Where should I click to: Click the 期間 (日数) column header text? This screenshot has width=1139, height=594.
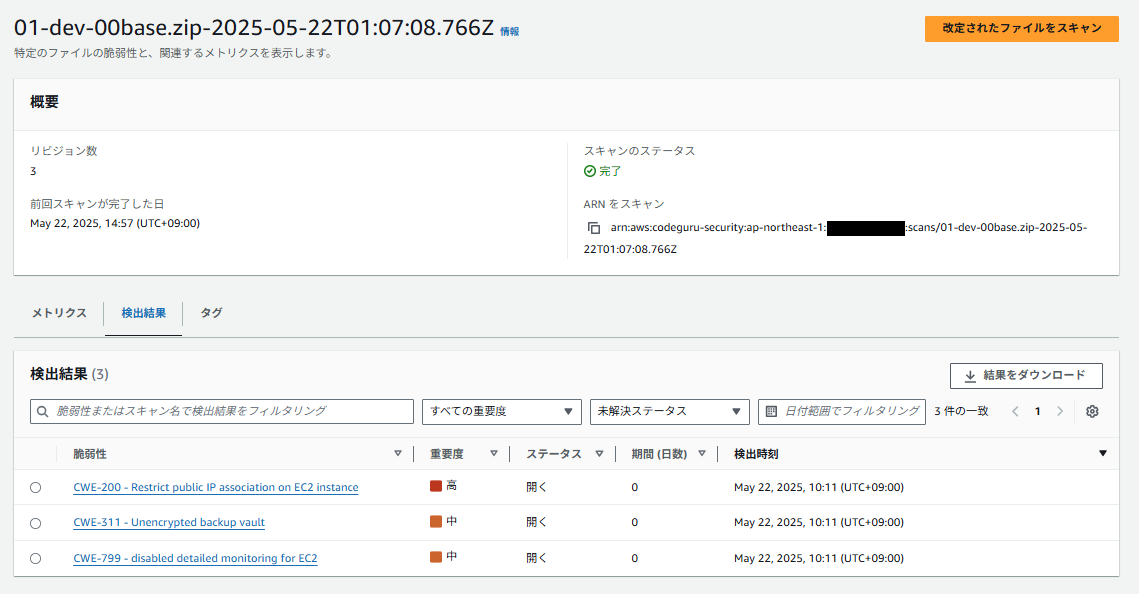click(659, 454)
